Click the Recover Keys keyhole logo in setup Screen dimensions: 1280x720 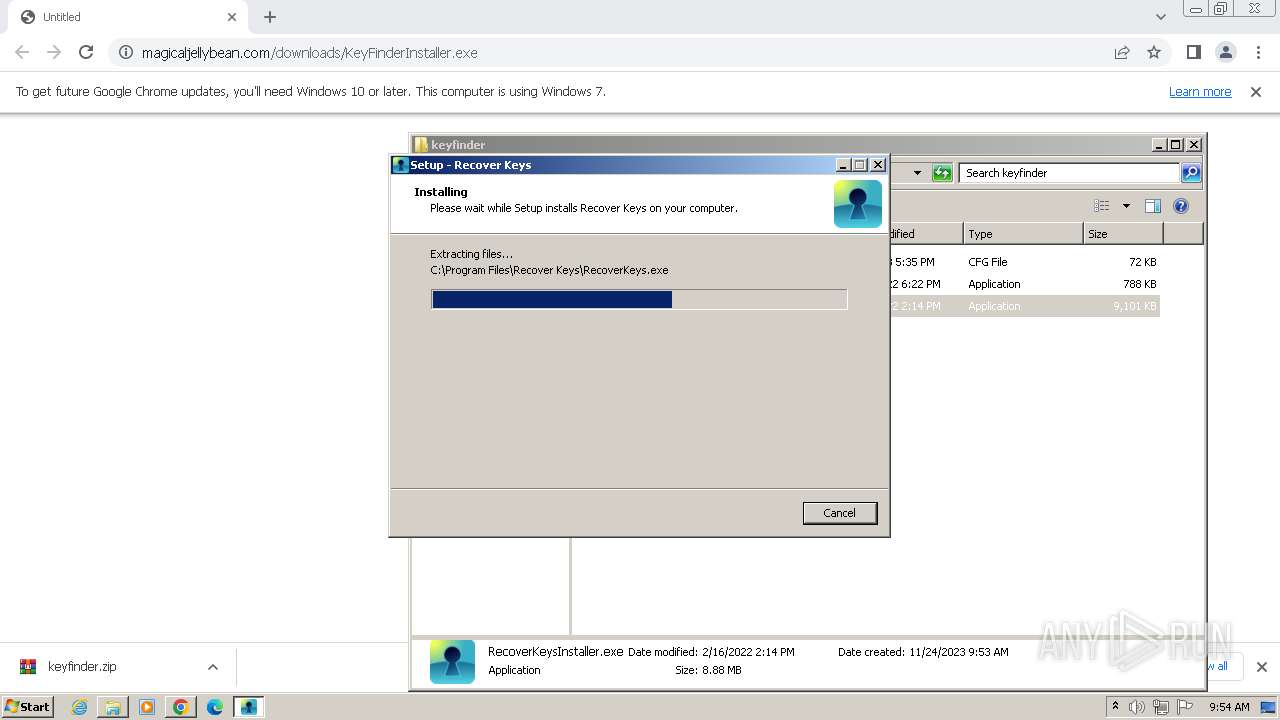point(858,204)
